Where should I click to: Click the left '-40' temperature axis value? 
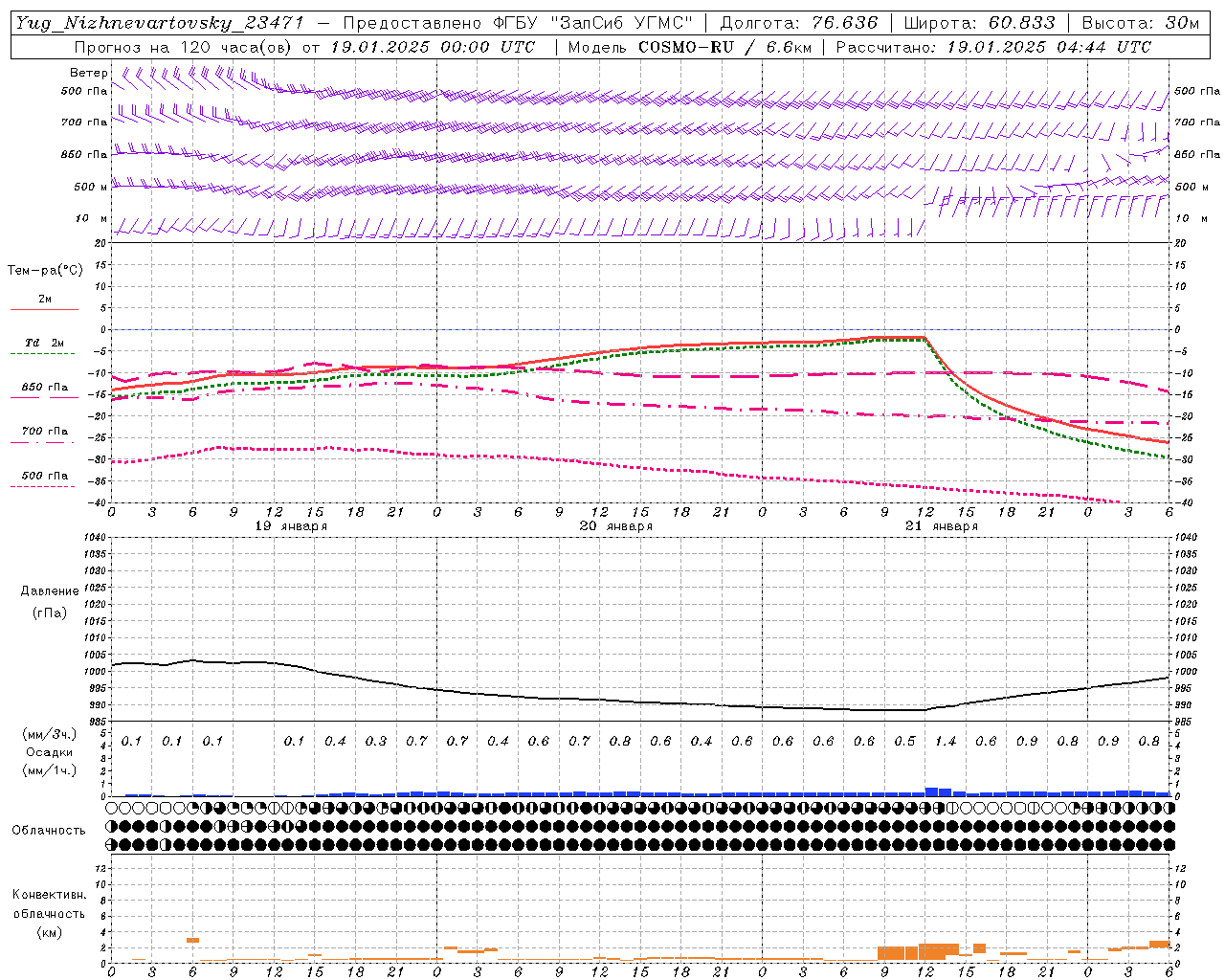(x=99, y=503)
